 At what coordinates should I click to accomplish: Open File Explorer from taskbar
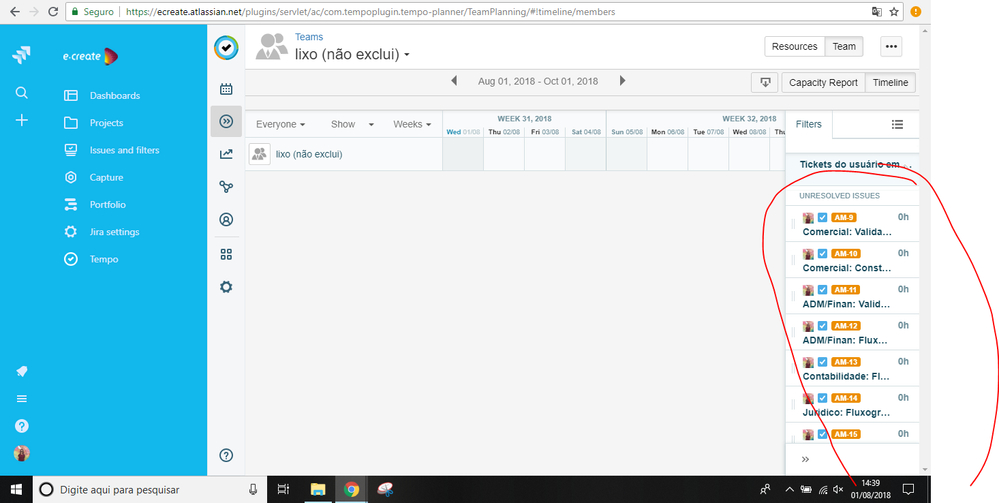[x=318, y=490]
